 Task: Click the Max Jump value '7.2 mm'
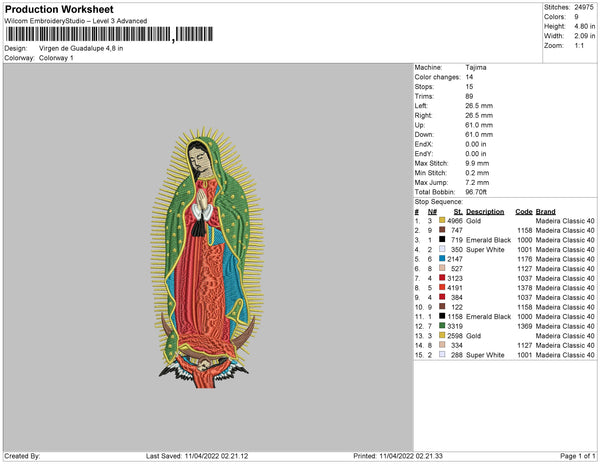pyautogui.click(x=477, y=182)
